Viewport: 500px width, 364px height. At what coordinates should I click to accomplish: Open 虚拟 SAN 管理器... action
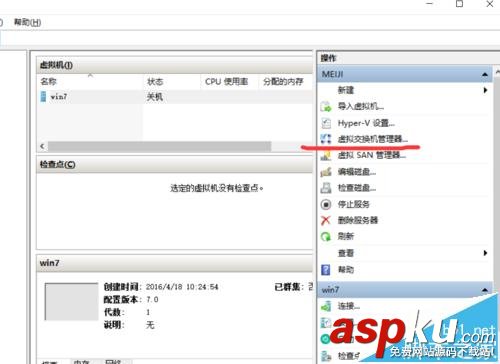(372, 155)
